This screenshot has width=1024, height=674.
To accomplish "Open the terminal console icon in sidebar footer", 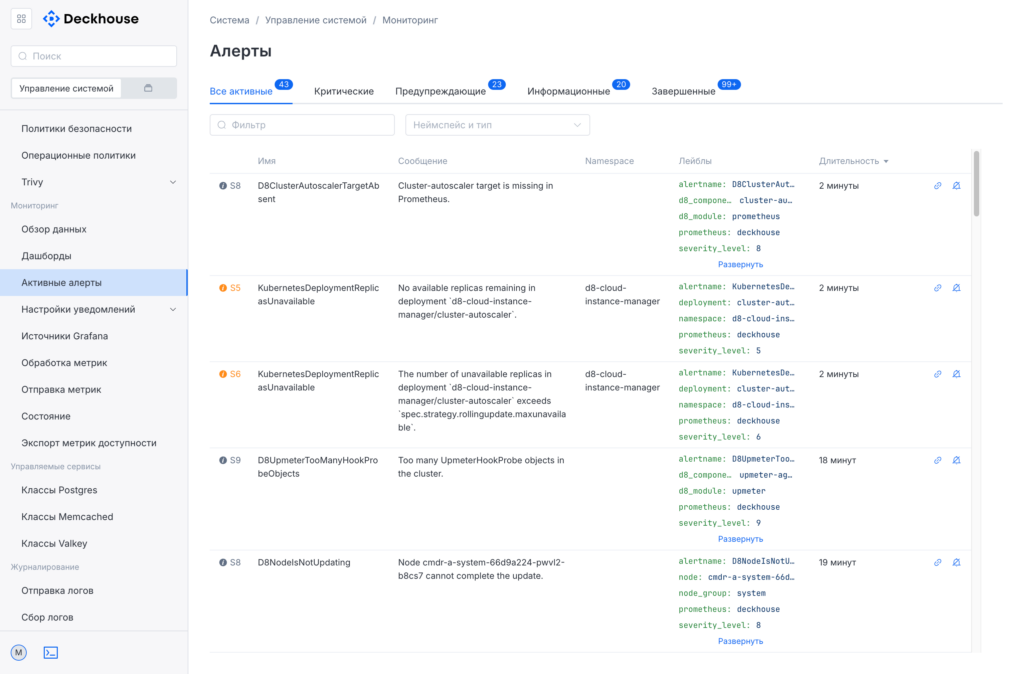I will click(51, 652).
